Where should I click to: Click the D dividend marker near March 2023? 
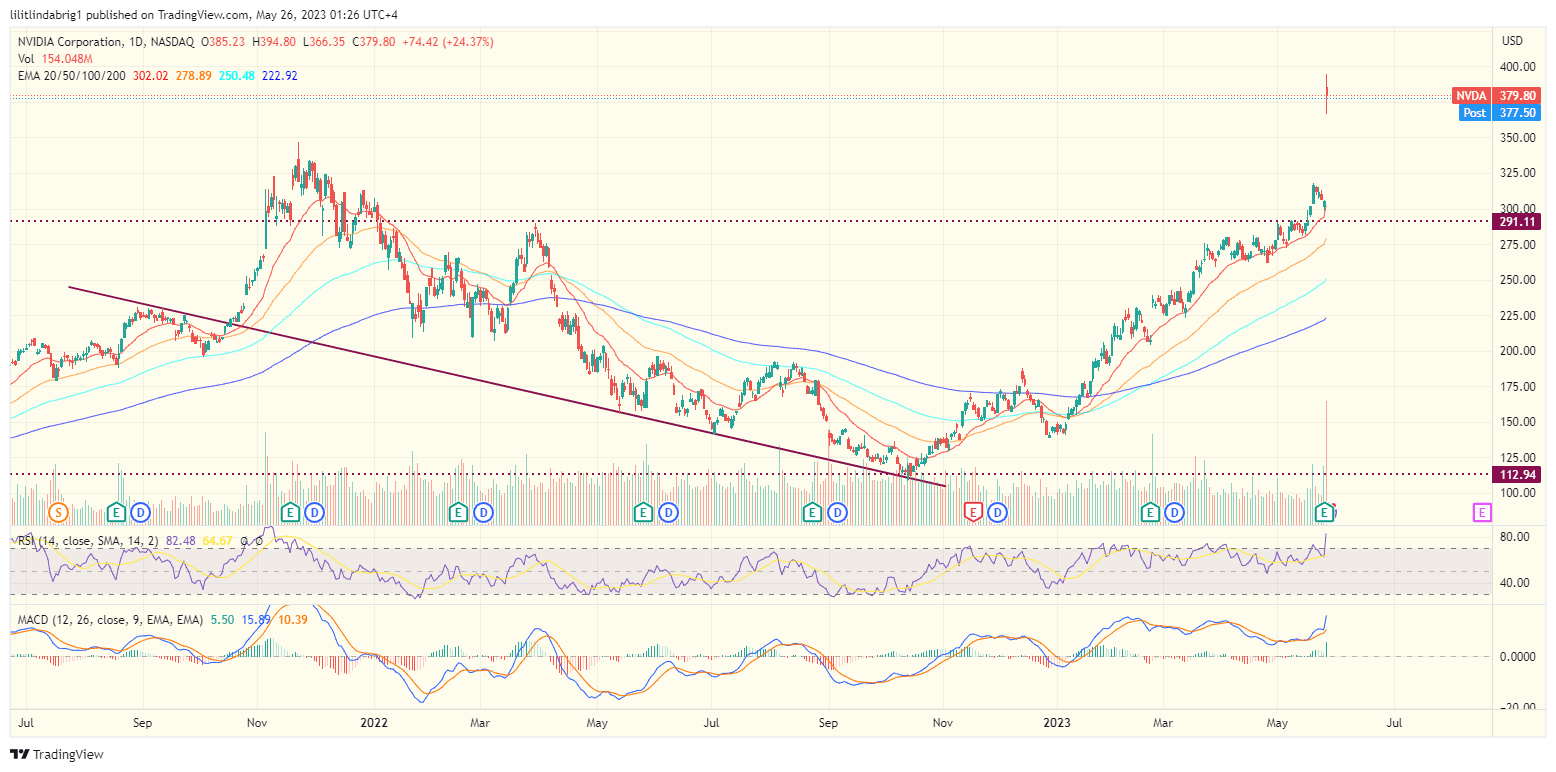(1173, 511)
